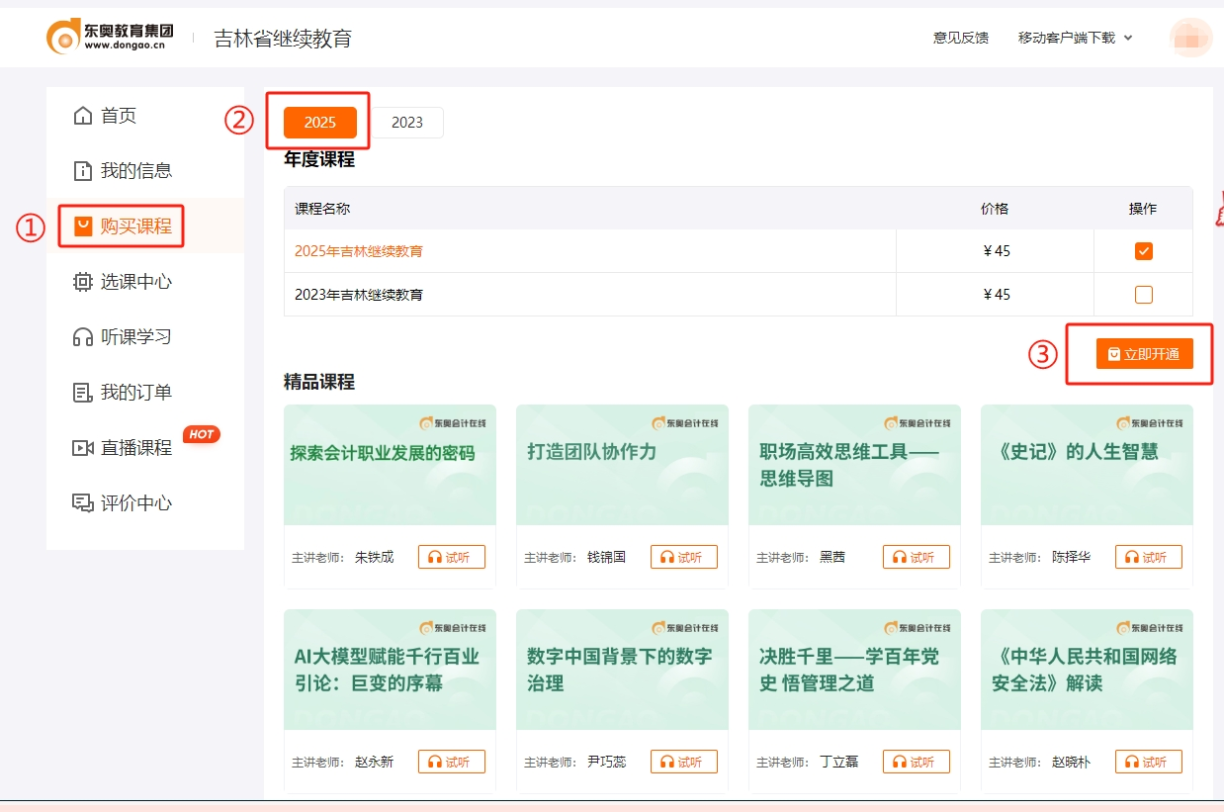Screen dimensions: 1224x812
Task: Open the 首页 sidebar icon
Action: (x=111, y=115)
